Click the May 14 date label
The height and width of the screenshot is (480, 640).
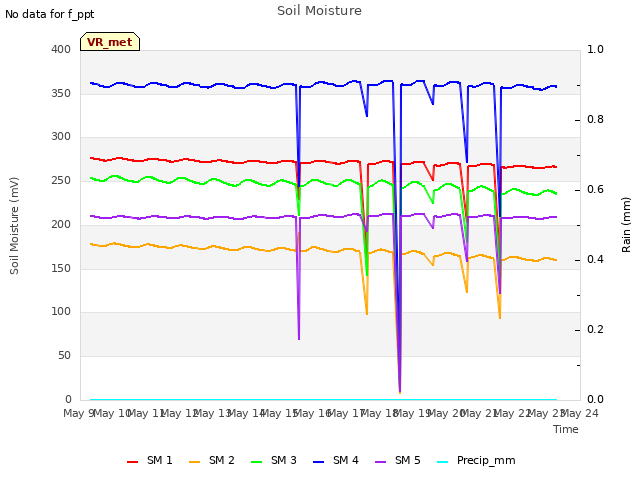246,414
